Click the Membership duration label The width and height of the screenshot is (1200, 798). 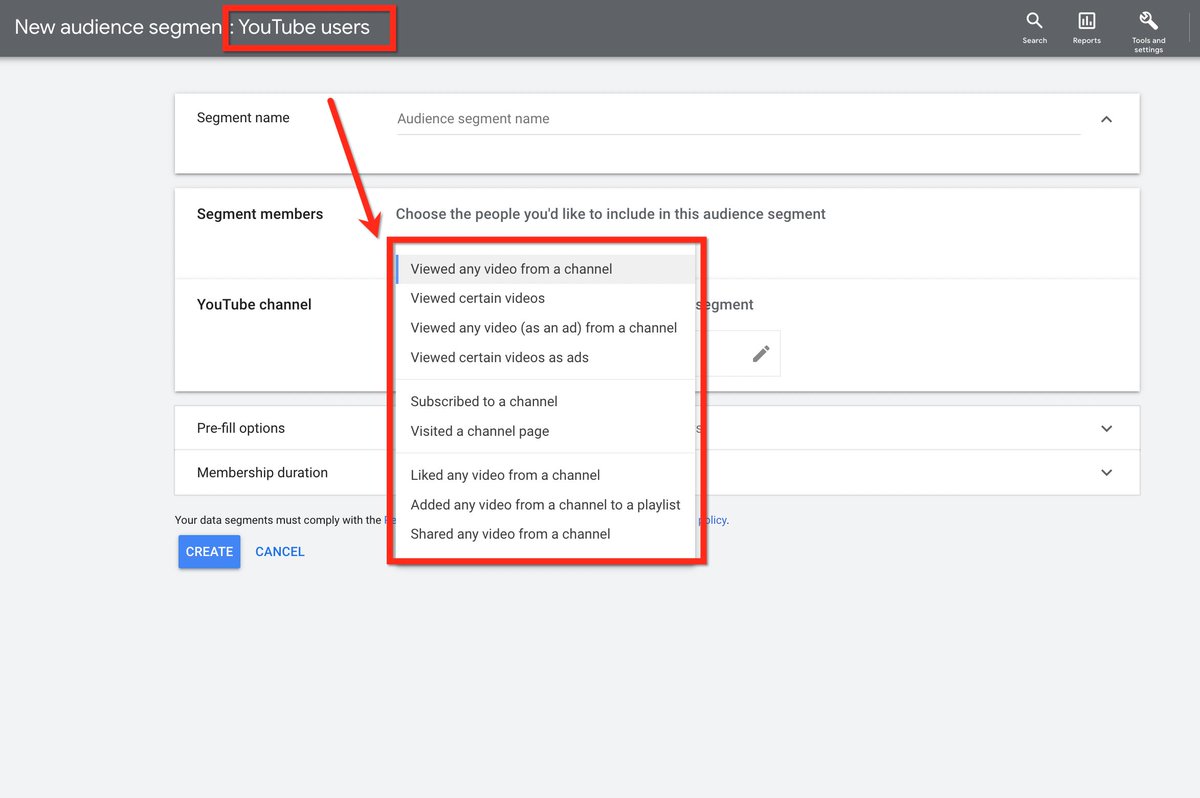pos(262,472)
